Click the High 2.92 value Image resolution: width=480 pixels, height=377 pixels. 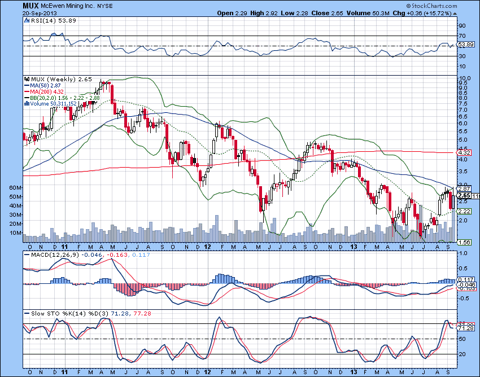pos(264,13)
